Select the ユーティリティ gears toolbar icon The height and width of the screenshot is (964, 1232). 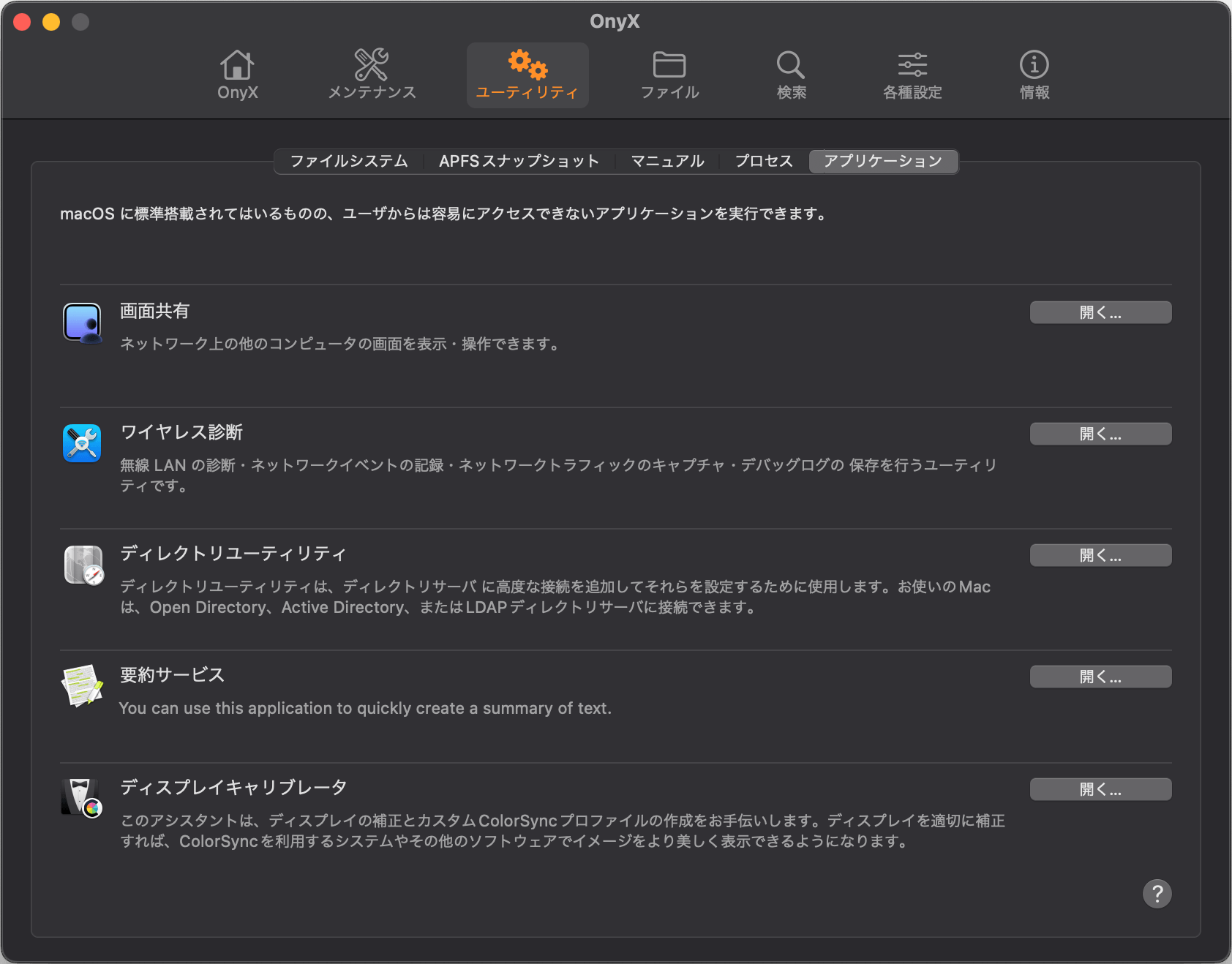tap(527, 75)
